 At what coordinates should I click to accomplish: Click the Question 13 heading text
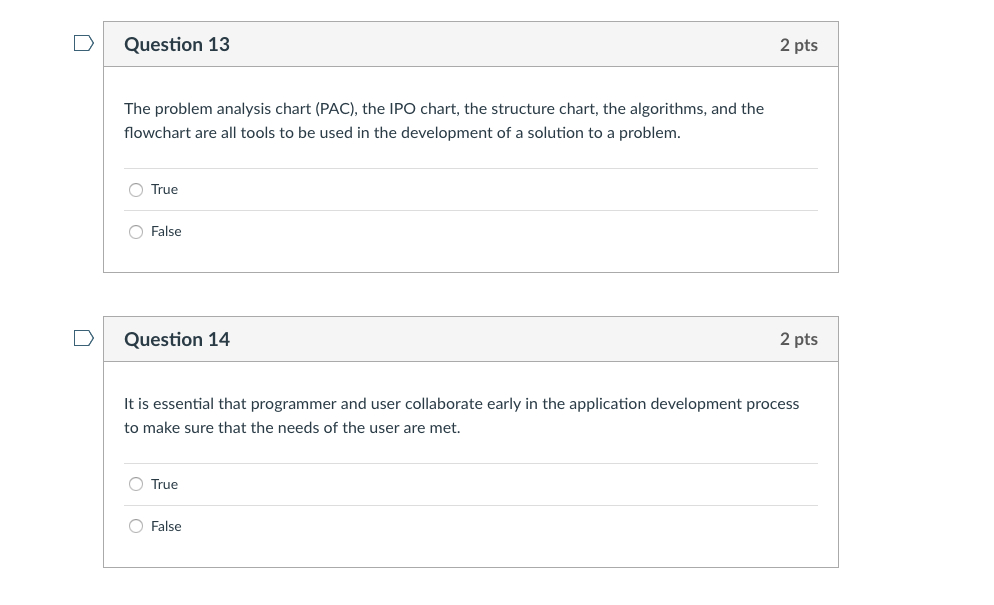tap(176, 44)
